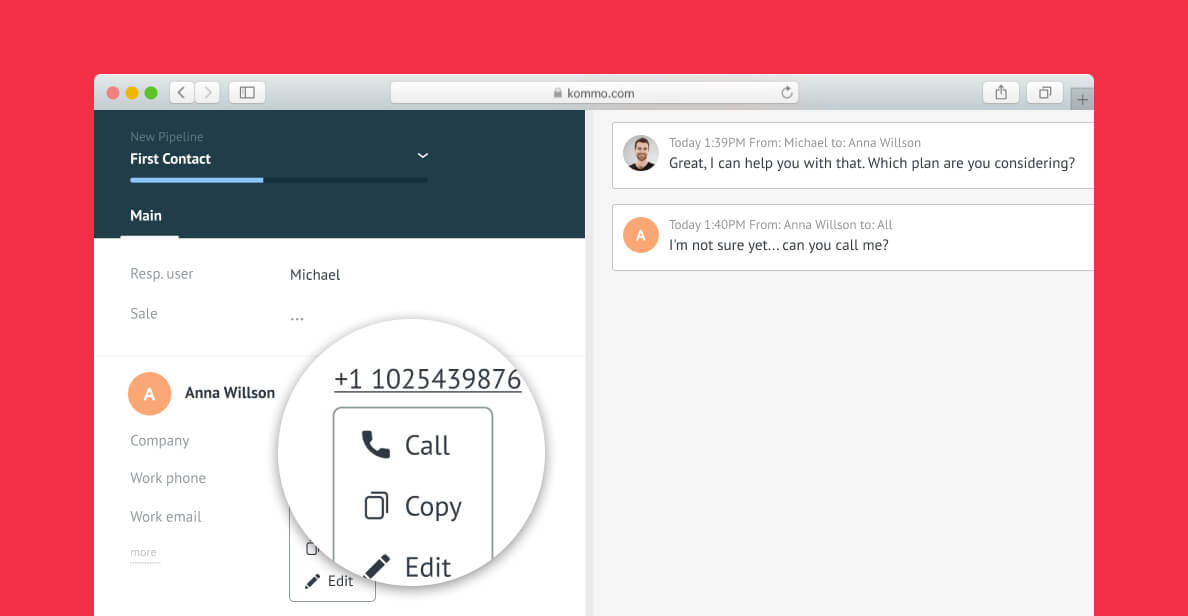Open Anna Willson's orange avatar
This screenshot has height=616, width=1188.
(x=149, y=393)
